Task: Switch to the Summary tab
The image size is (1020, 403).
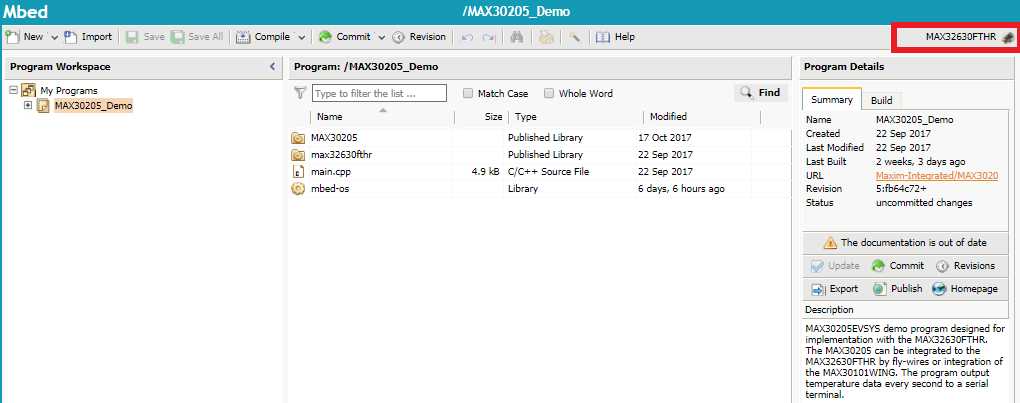Action: tap(831, 99)
